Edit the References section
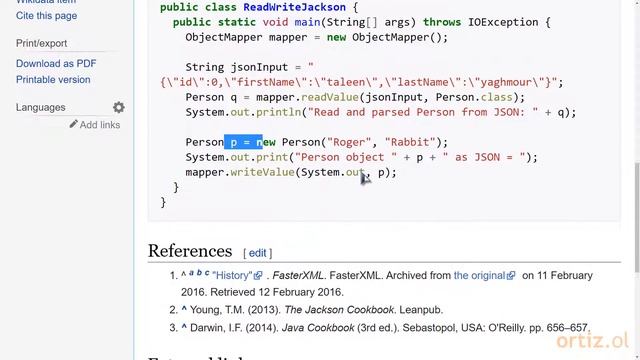Viewport: 640px width, 360px height. coord(258,253)
